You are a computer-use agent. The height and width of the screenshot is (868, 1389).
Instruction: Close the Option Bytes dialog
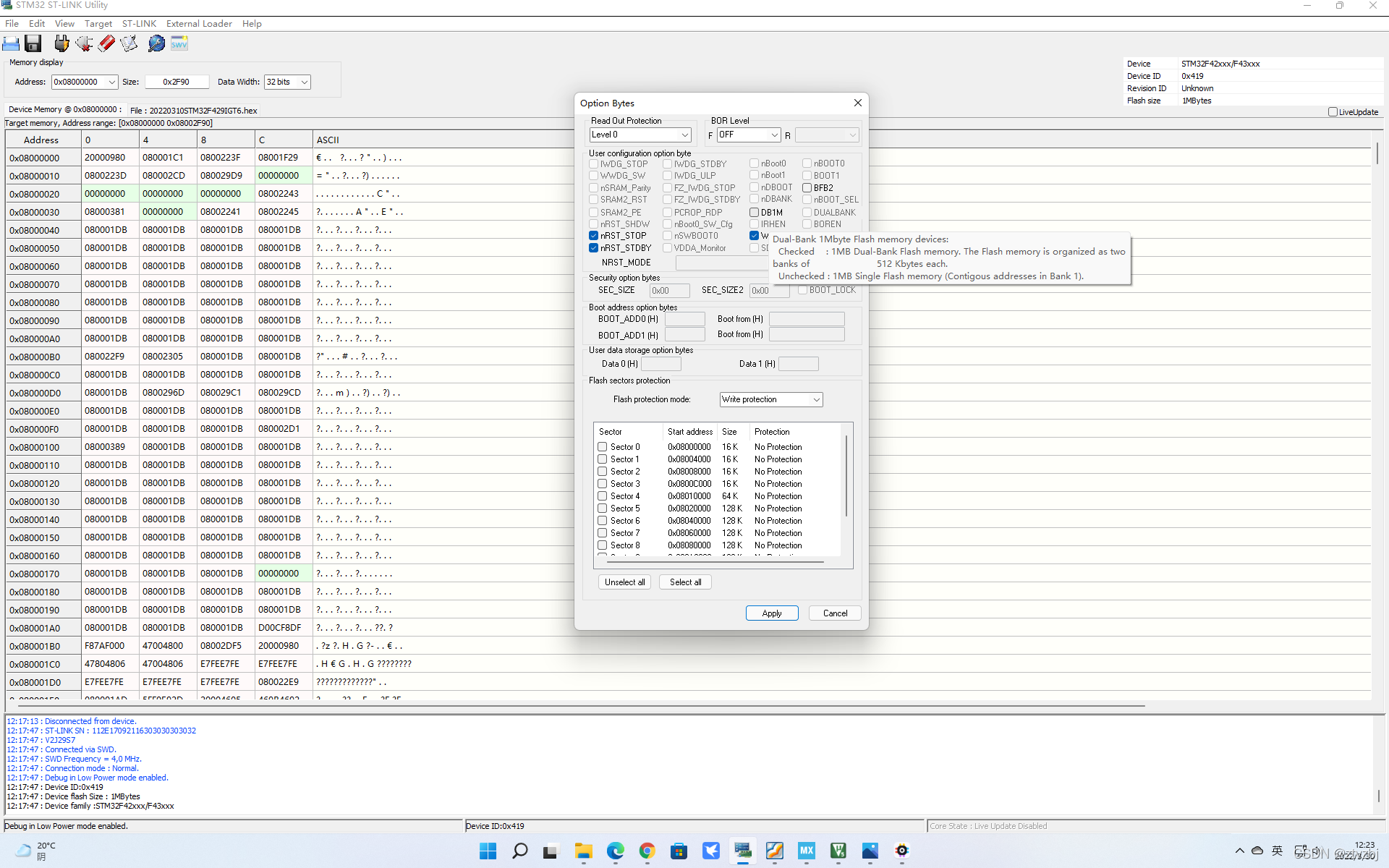pyautogui.click(x=857, y=103)
